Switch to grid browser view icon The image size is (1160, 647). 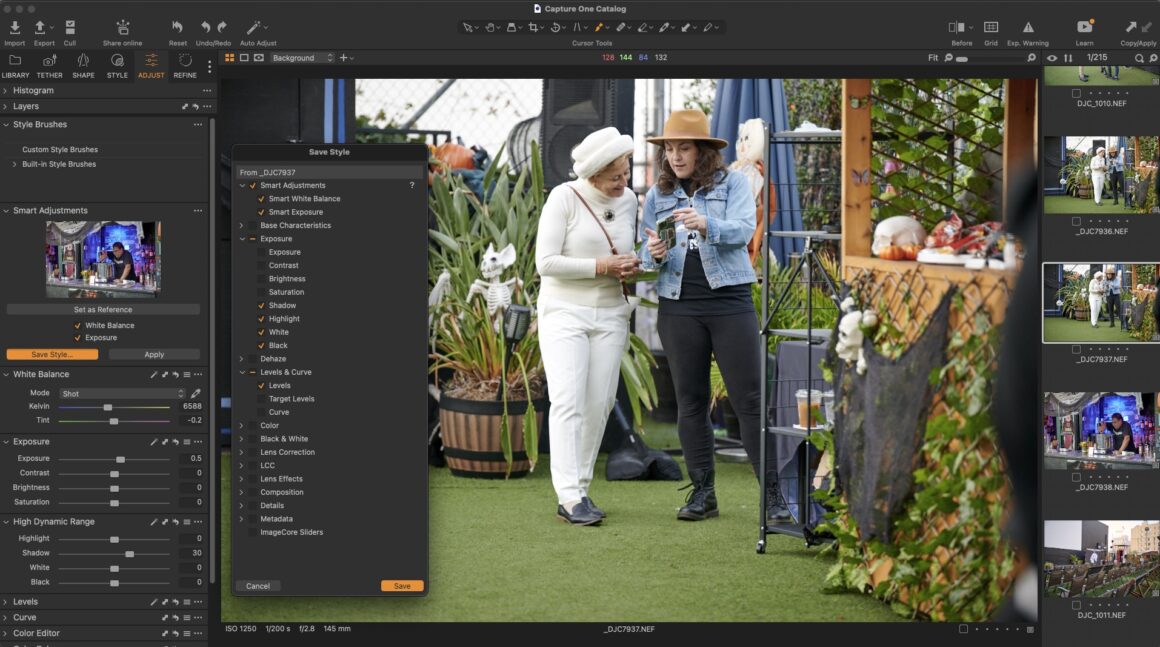(229, 58)
